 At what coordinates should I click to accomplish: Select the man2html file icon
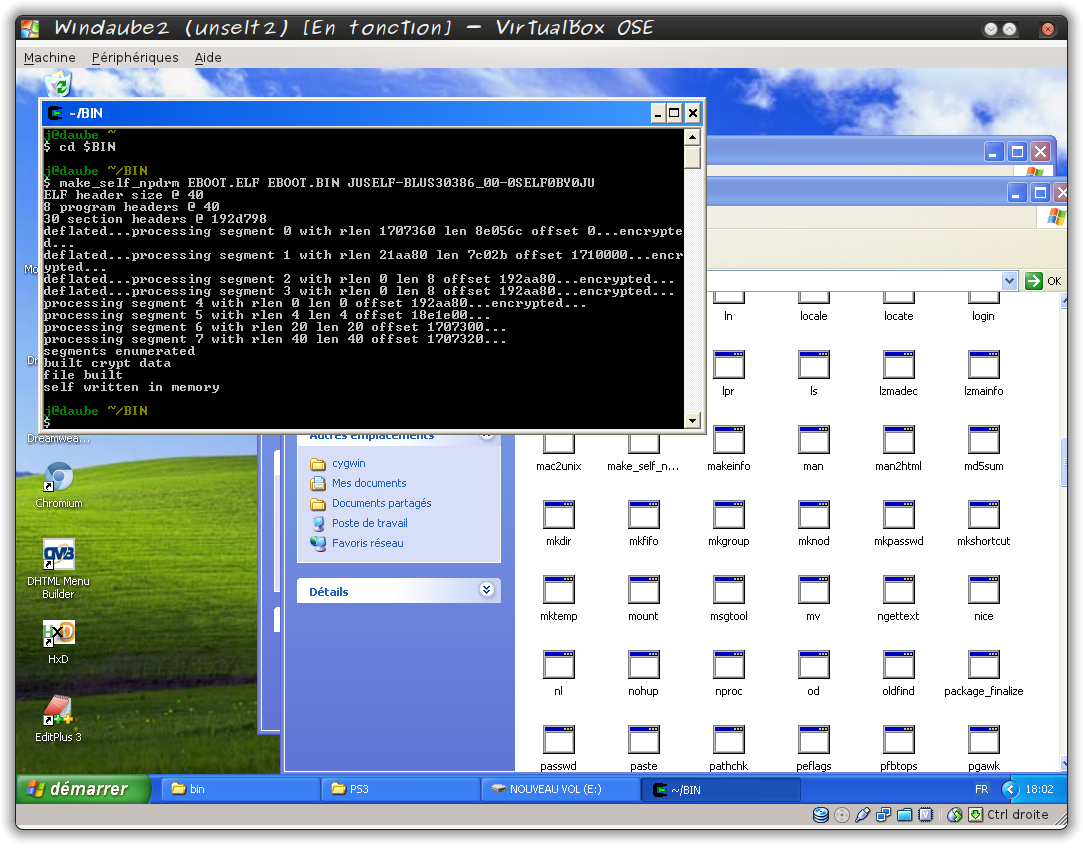pyautogui.click(x=899, y=440)
